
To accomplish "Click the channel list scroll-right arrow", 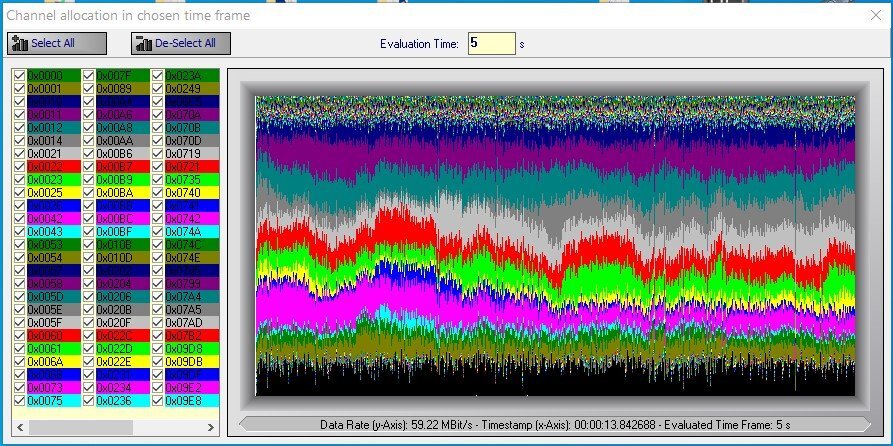I will tap(211, 427).
